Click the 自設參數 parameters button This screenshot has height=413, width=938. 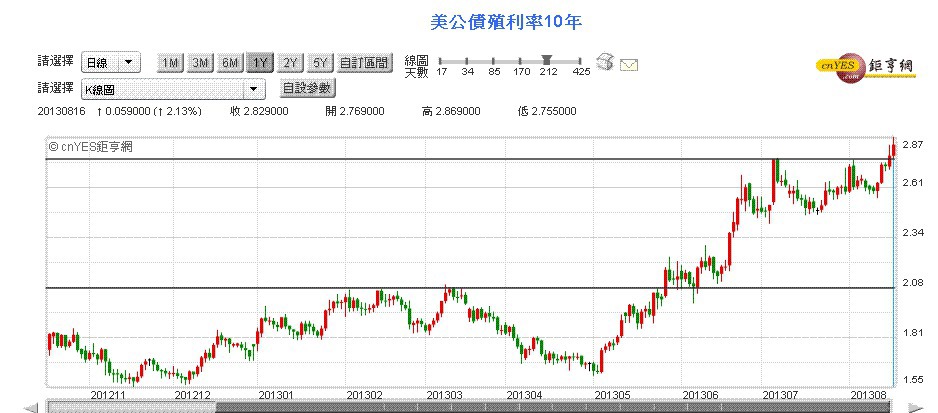click(307, 89)
